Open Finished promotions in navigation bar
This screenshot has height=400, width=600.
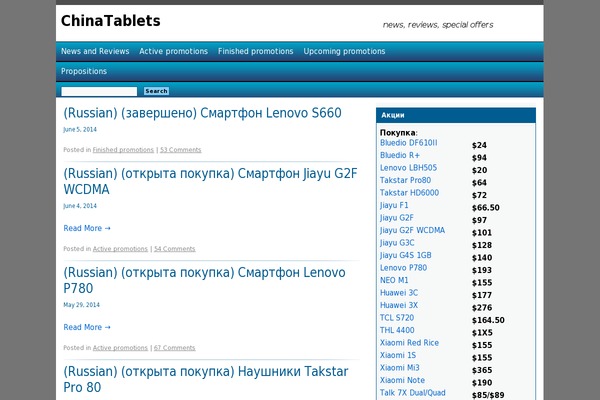click(x=256, y=51)
